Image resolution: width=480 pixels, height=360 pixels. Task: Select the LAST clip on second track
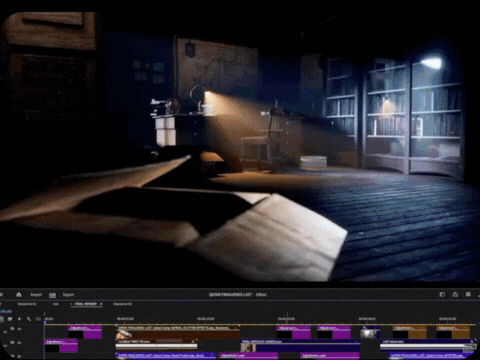(x=428, y=346)
